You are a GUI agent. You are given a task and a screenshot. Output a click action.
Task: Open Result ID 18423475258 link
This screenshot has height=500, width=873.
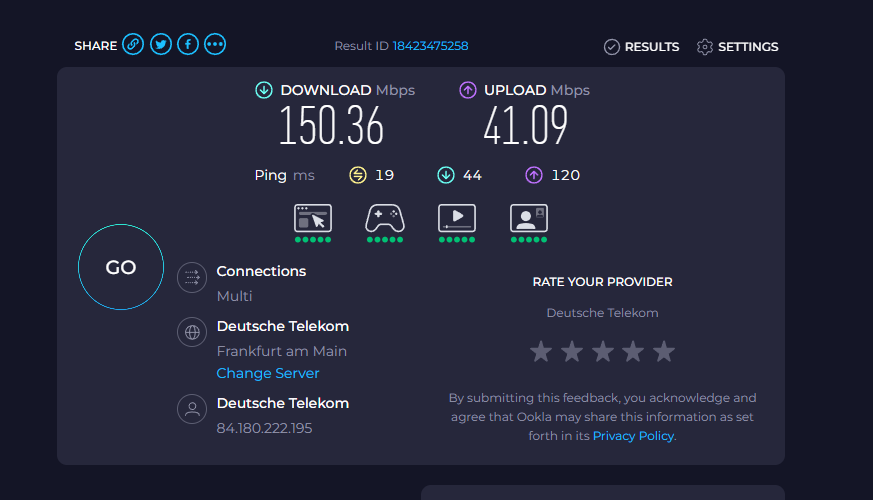click(430, 46)
